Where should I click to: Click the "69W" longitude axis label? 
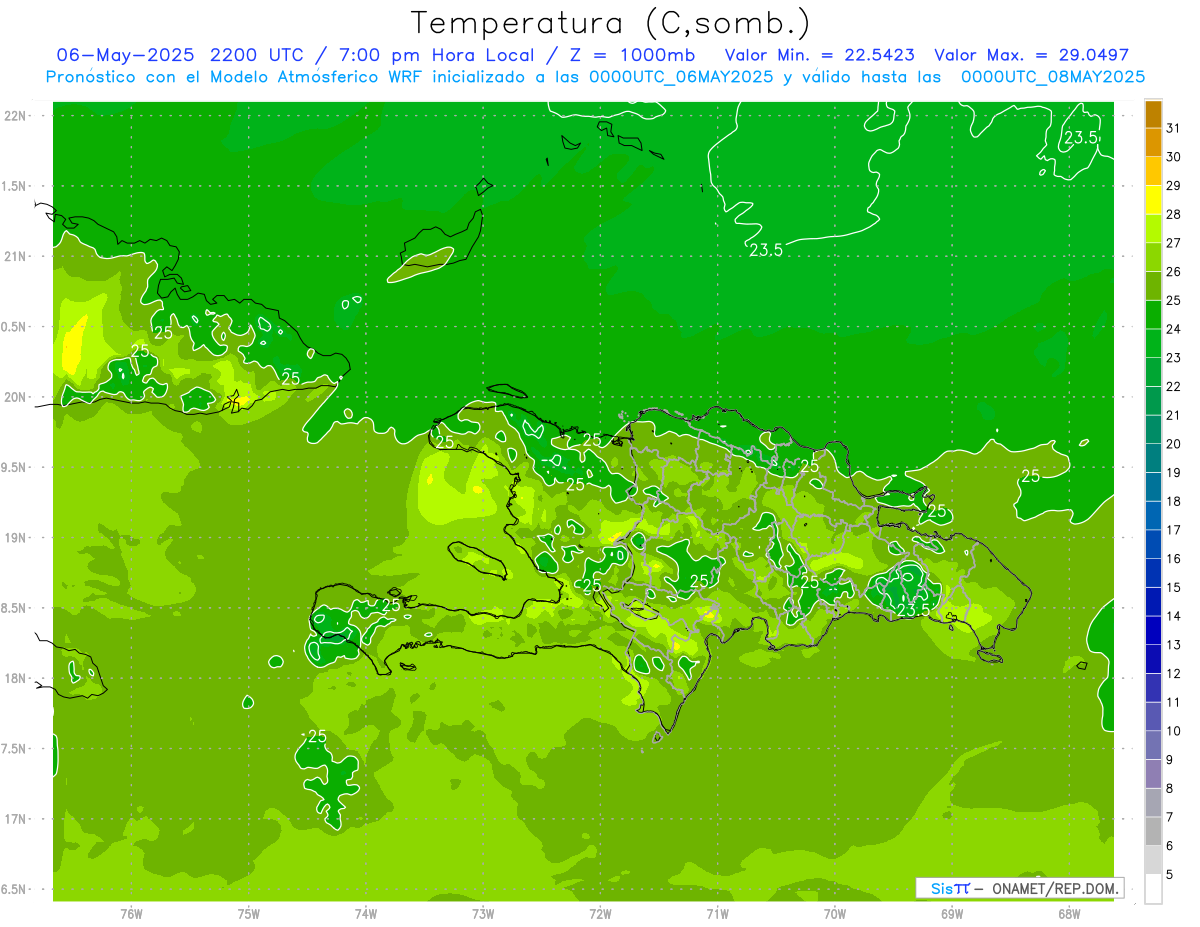[x=952, y=914]
